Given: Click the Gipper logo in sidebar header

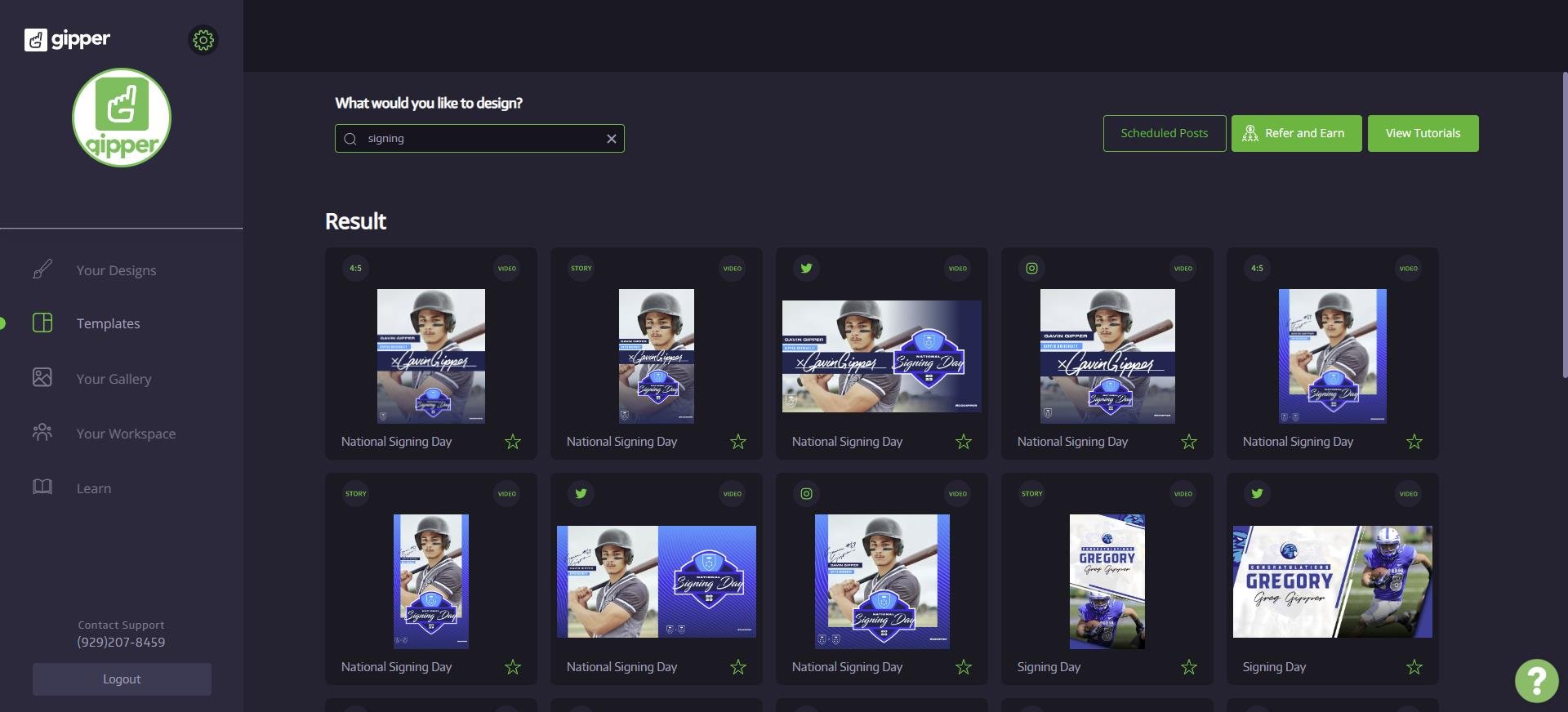Looking at the screenshot, I should [x=67, y=39].
